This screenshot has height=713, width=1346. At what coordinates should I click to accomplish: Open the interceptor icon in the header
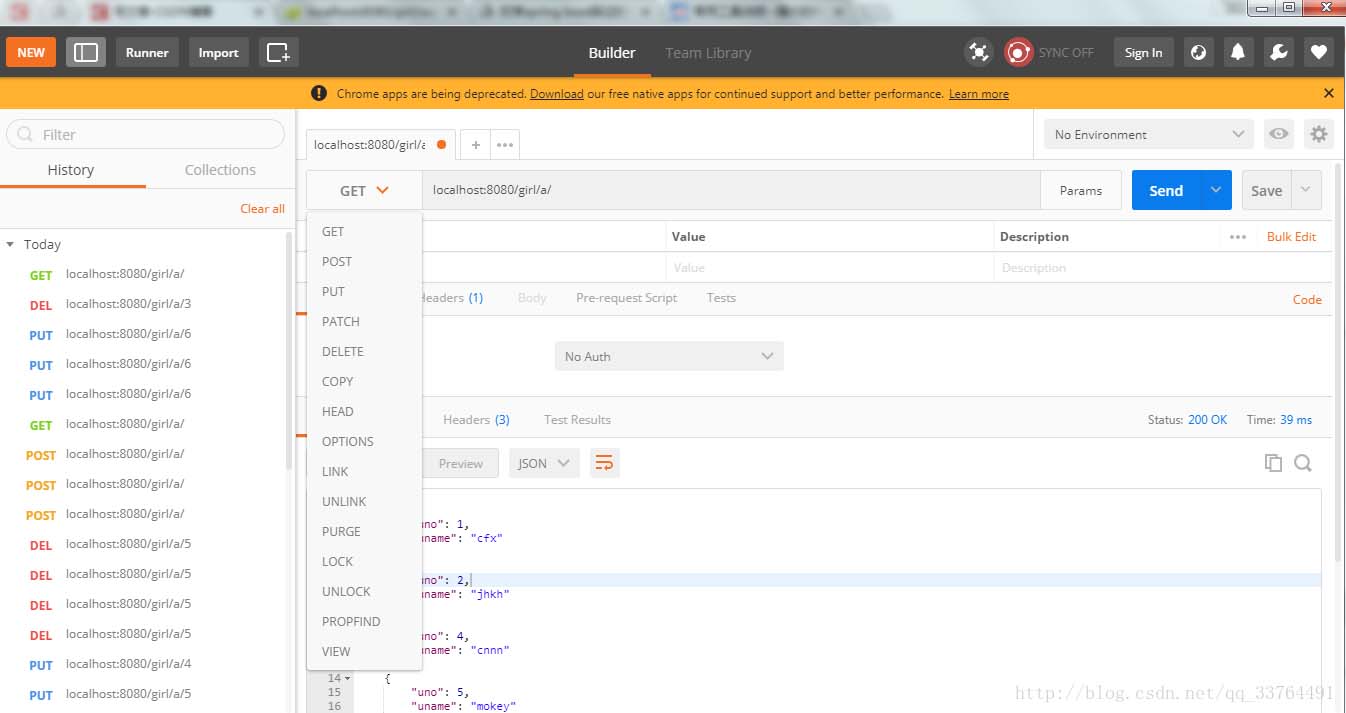(x=978, y=52)
